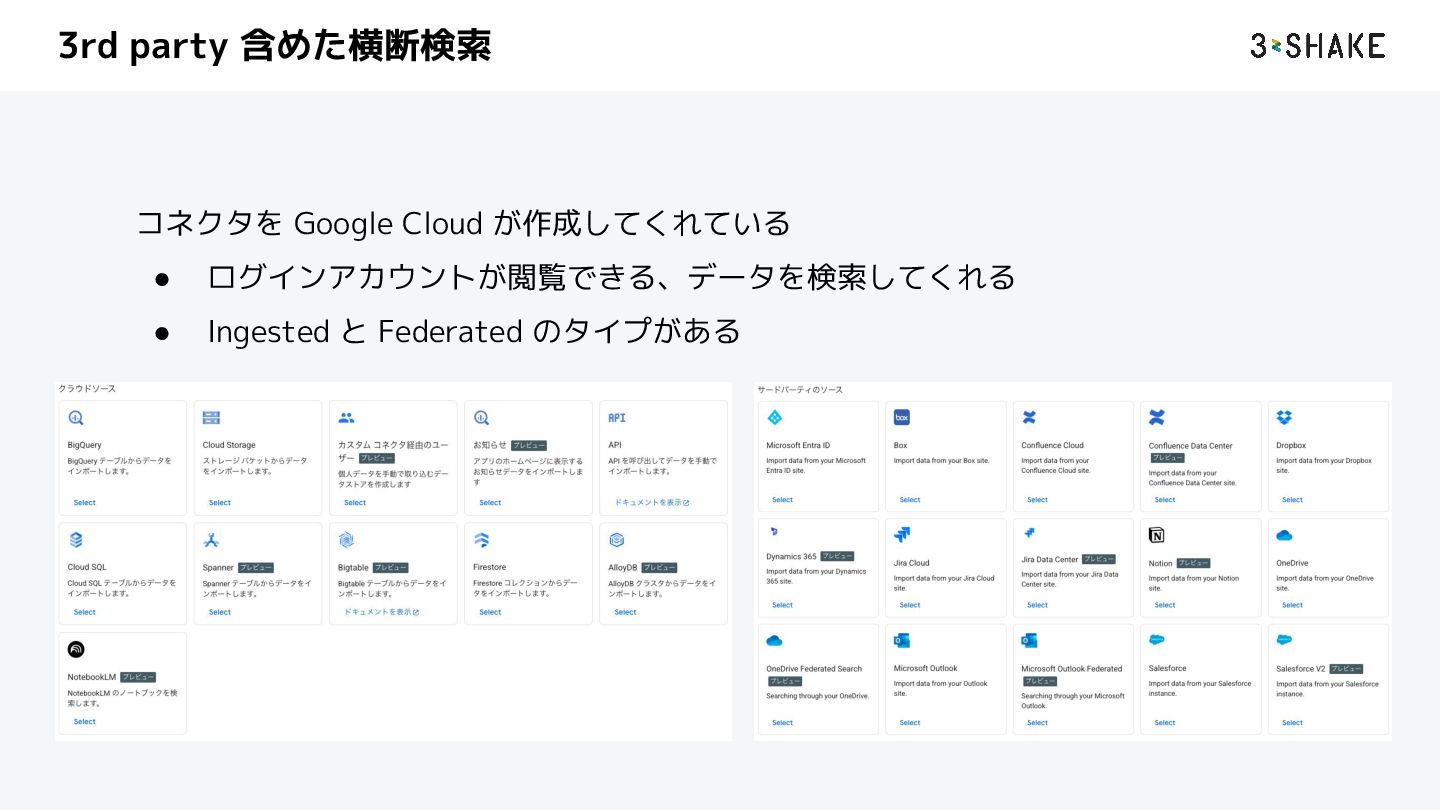Click the Microsoft Outlook Federated icon
1440x810 pixels.
(1029, 640)
